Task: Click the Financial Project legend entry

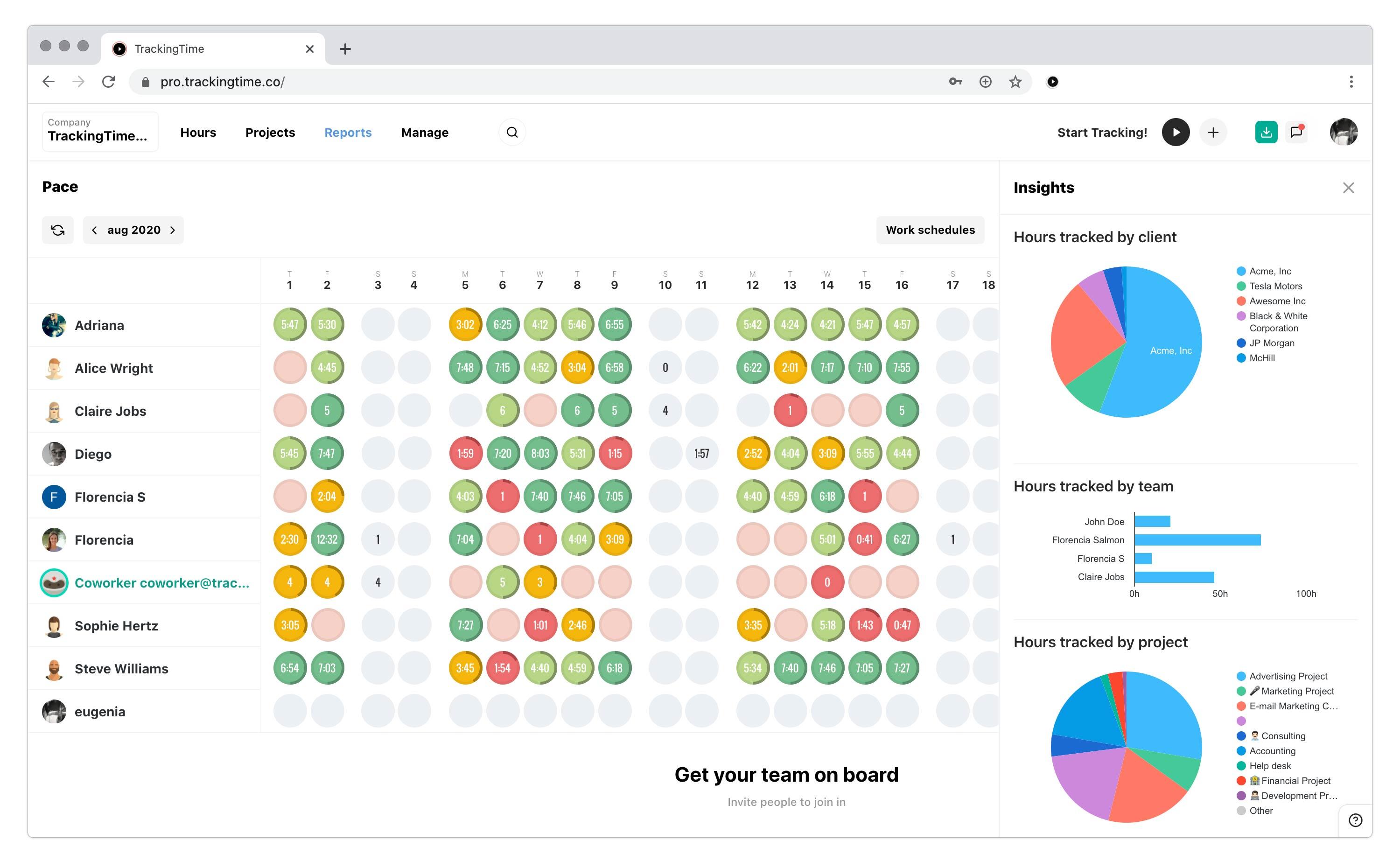Action: [1283, 781]
